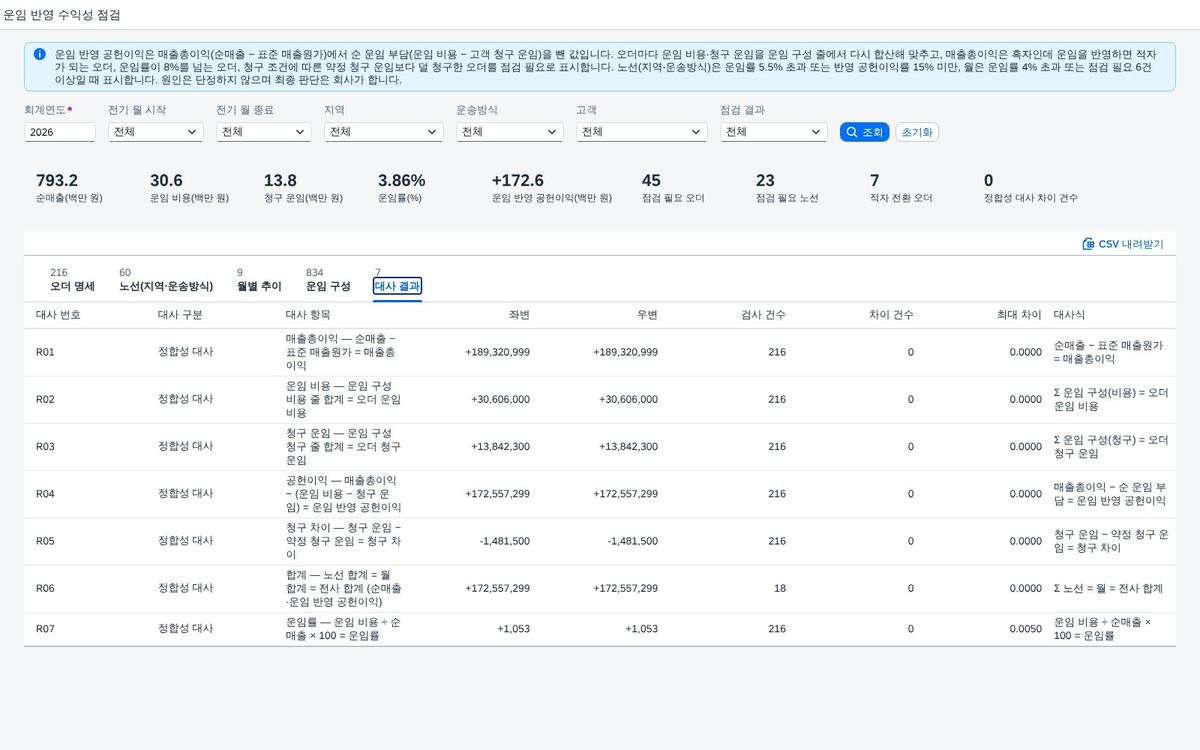Screen dimensions: 1200x750
Task: Select row R05 in the table
Action: point(600,541)
